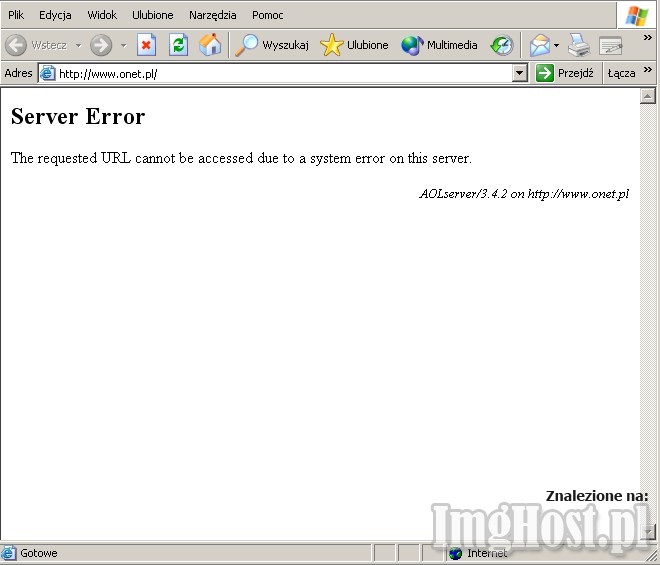The width and height of the screenshot is (660, 565).
Task: Click the Windows flag logo throbber
Action: click(637, 16)
